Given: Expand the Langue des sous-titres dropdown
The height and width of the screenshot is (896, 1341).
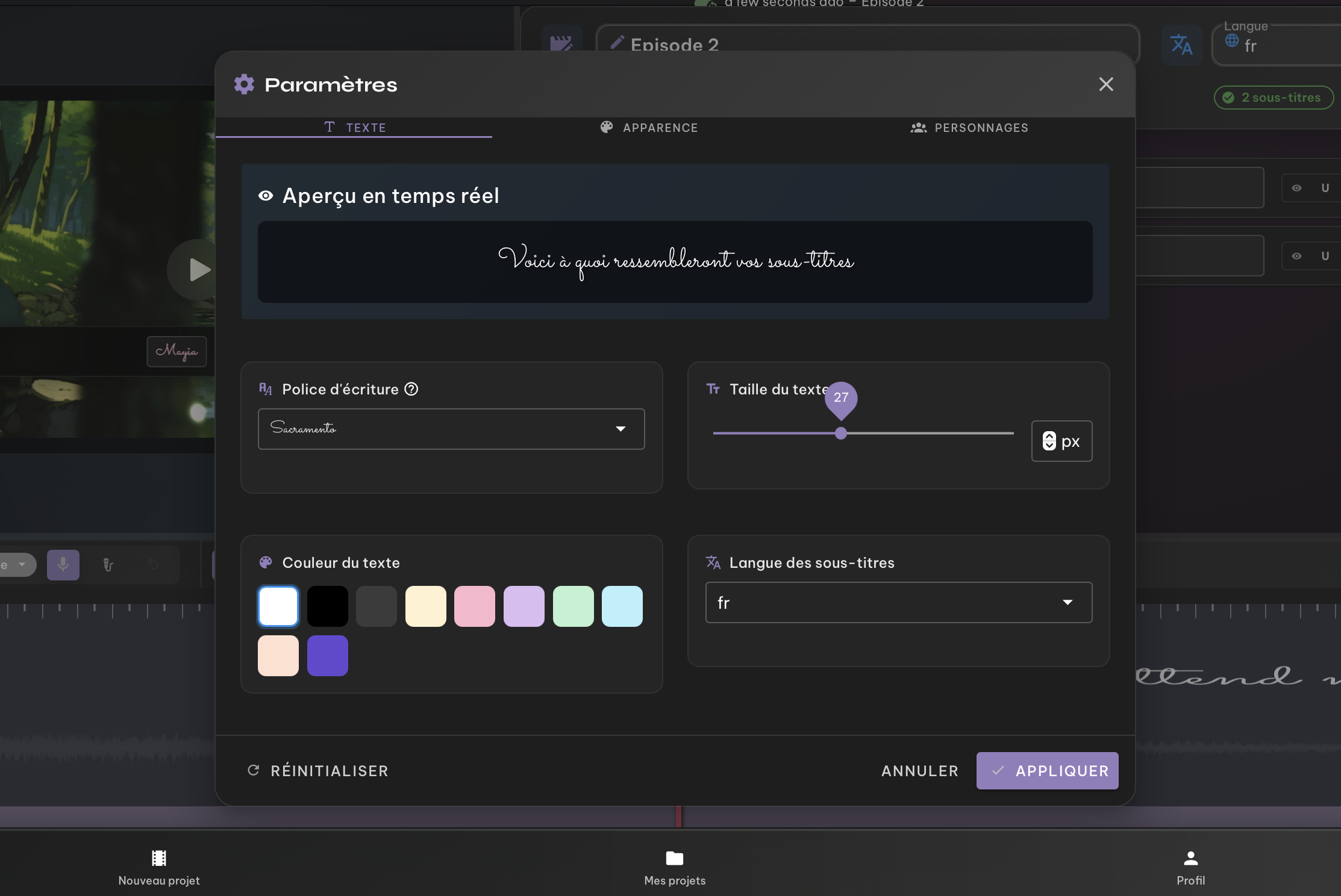Looking at the screenshot, I should [898, 603].
